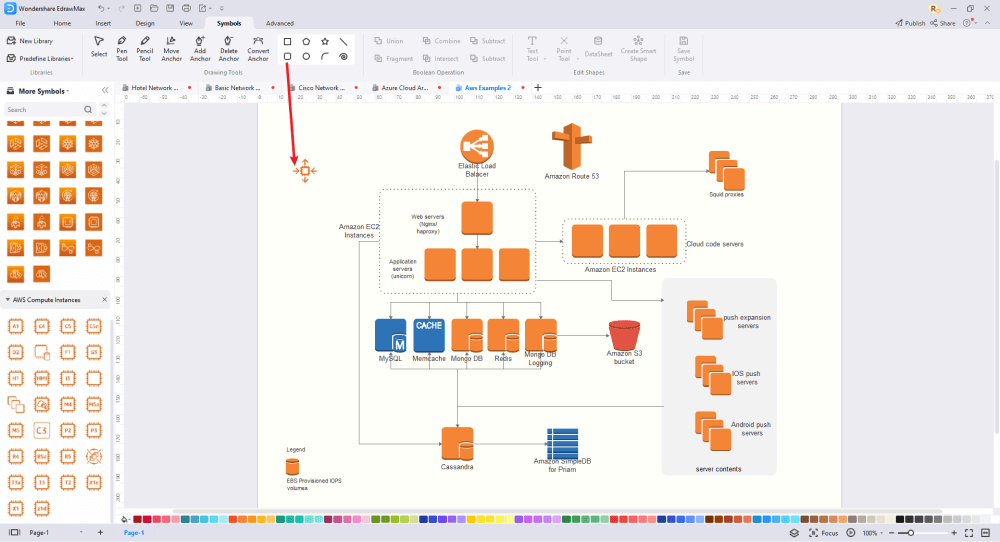Pick the black color swatch in palette
1000x542 pixels.
pos(900,520)
